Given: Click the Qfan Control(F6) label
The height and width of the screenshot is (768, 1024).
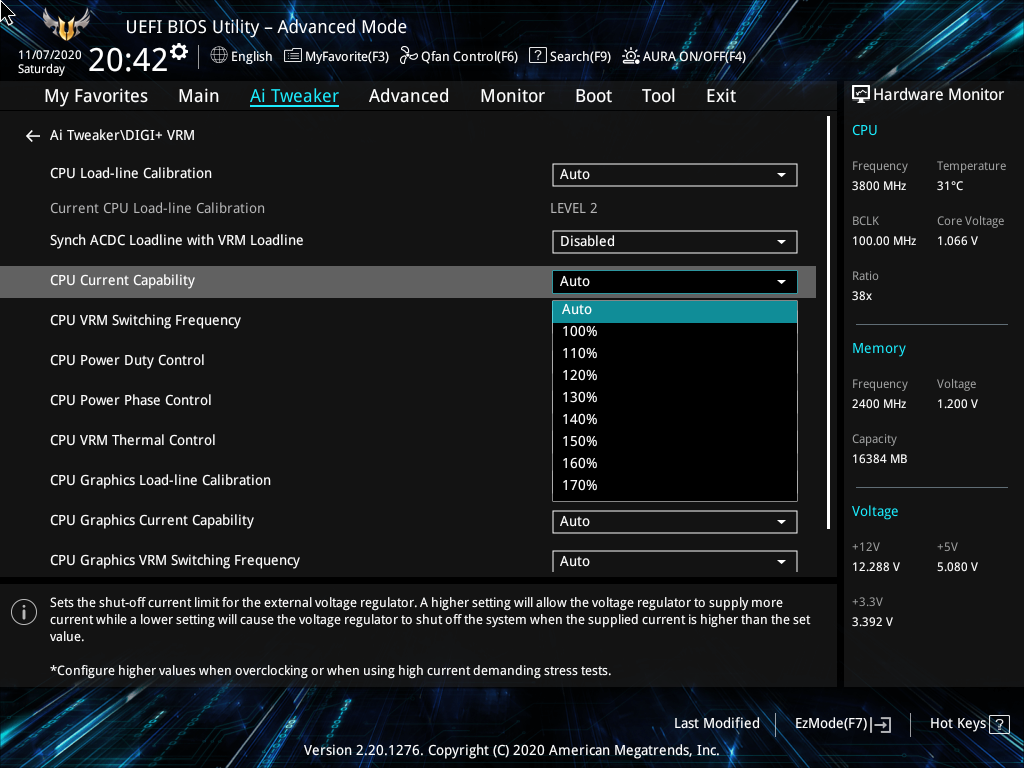Looking at the screenshot, I should (x=469, y=56).
